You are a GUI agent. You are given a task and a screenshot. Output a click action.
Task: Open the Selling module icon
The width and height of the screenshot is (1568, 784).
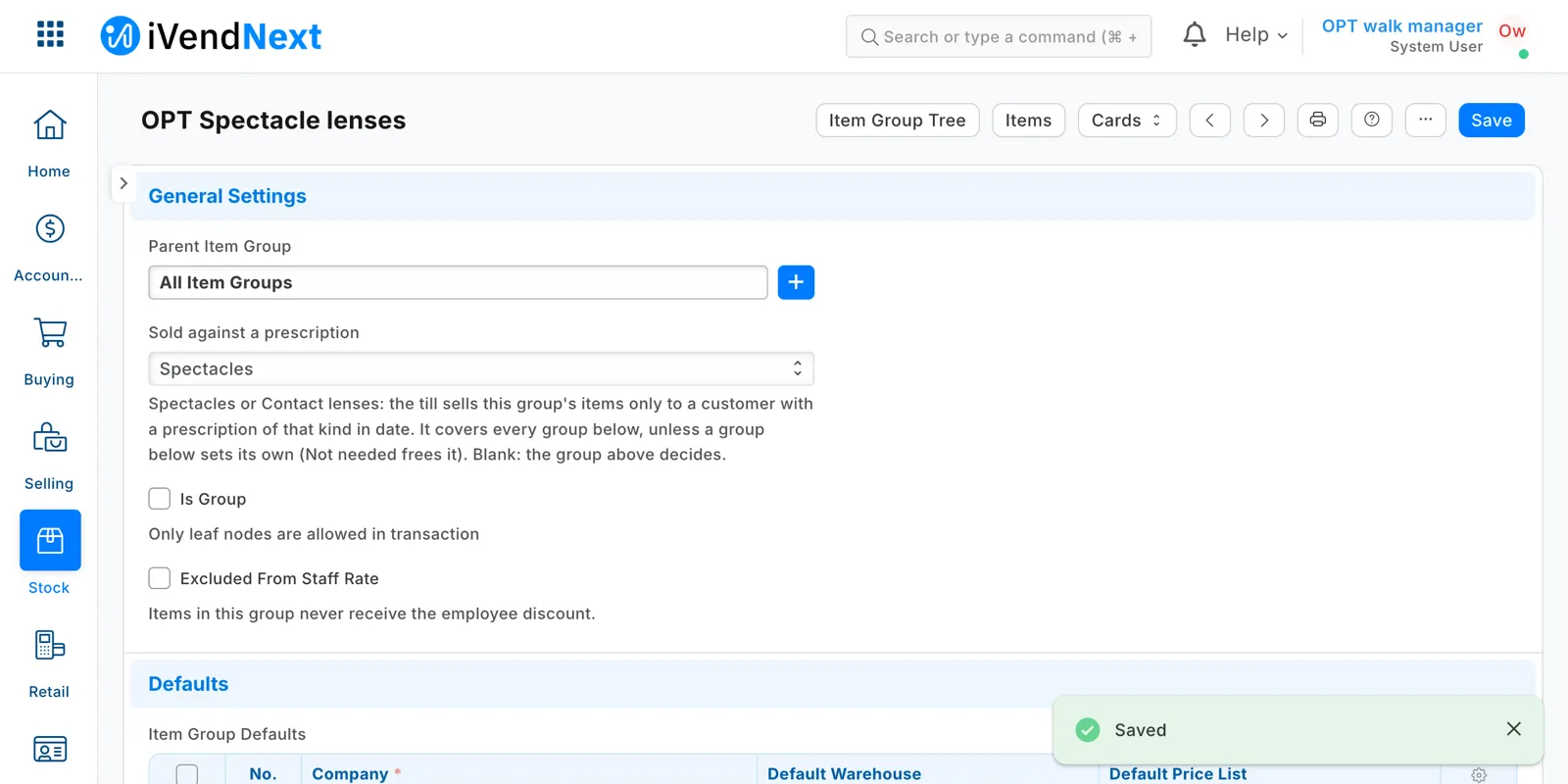coord(50,437)
